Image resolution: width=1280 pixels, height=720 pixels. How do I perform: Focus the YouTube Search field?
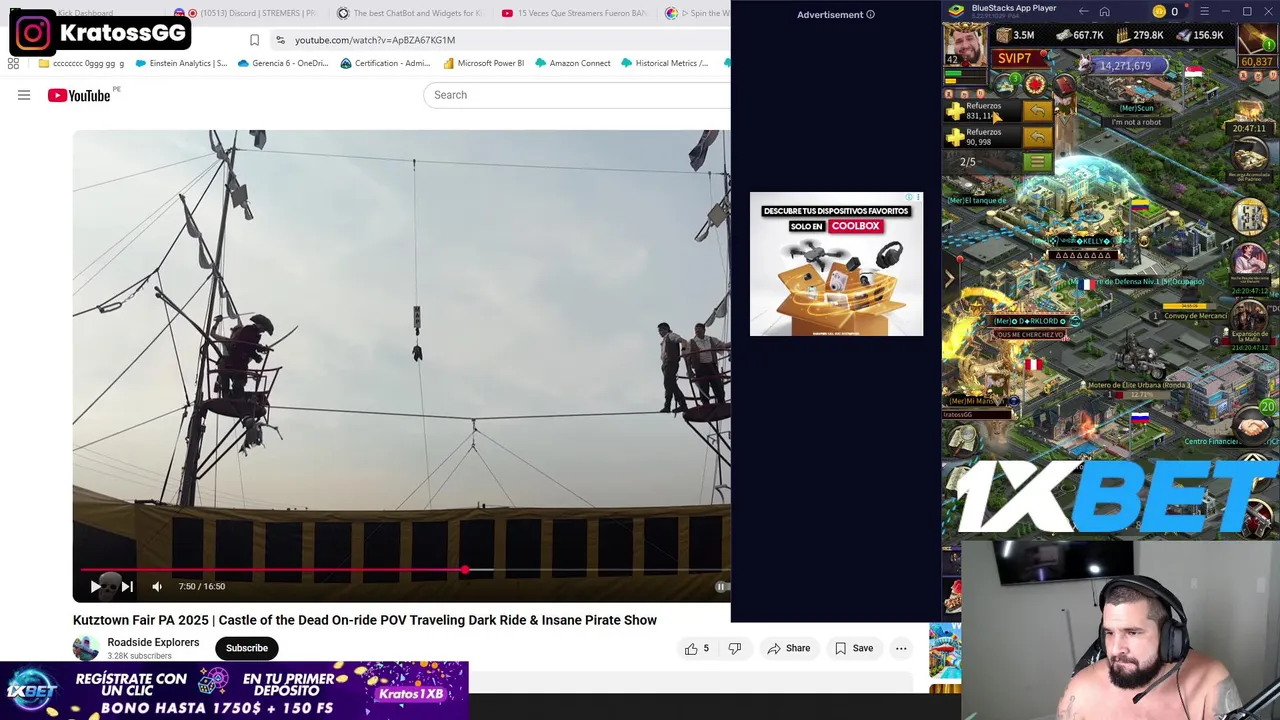tap(577, 95)
